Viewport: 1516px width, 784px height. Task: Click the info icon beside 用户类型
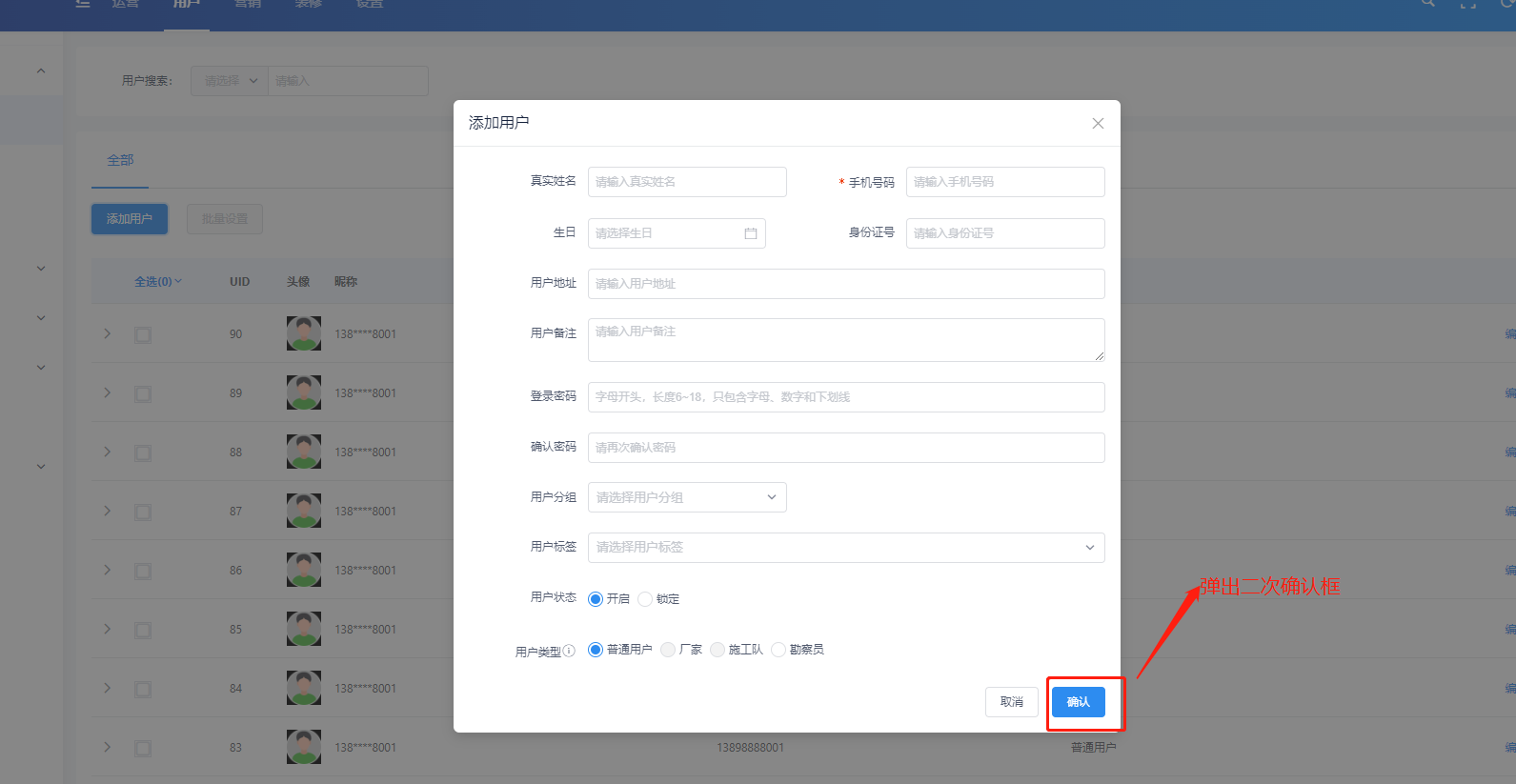(x=569, y=652)
